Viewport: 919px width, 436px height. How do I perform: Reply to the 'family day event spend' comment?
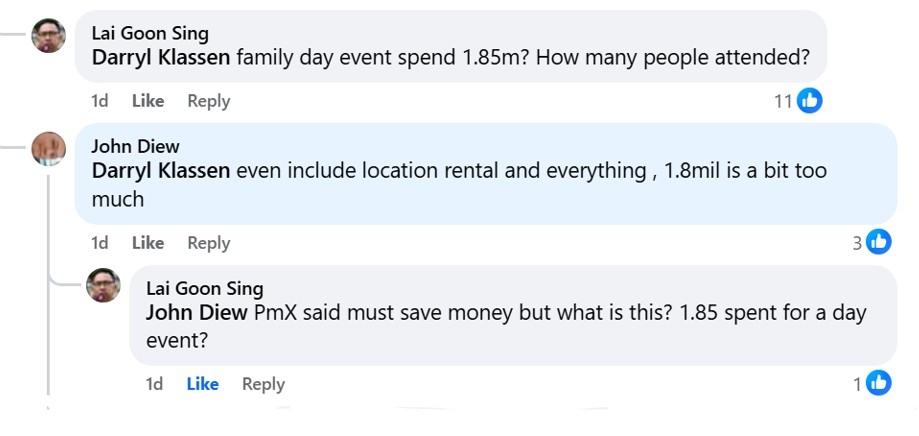(209, 101)
